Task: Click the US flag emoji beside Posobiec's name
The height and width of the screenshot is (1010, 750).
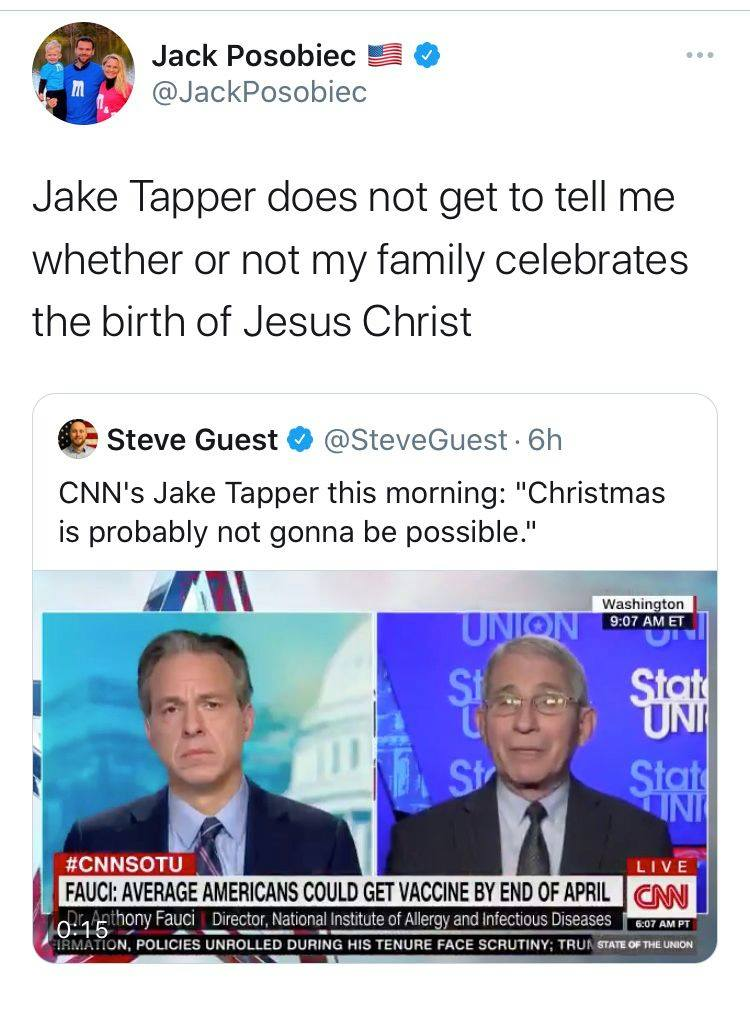Action: point(385,57)
